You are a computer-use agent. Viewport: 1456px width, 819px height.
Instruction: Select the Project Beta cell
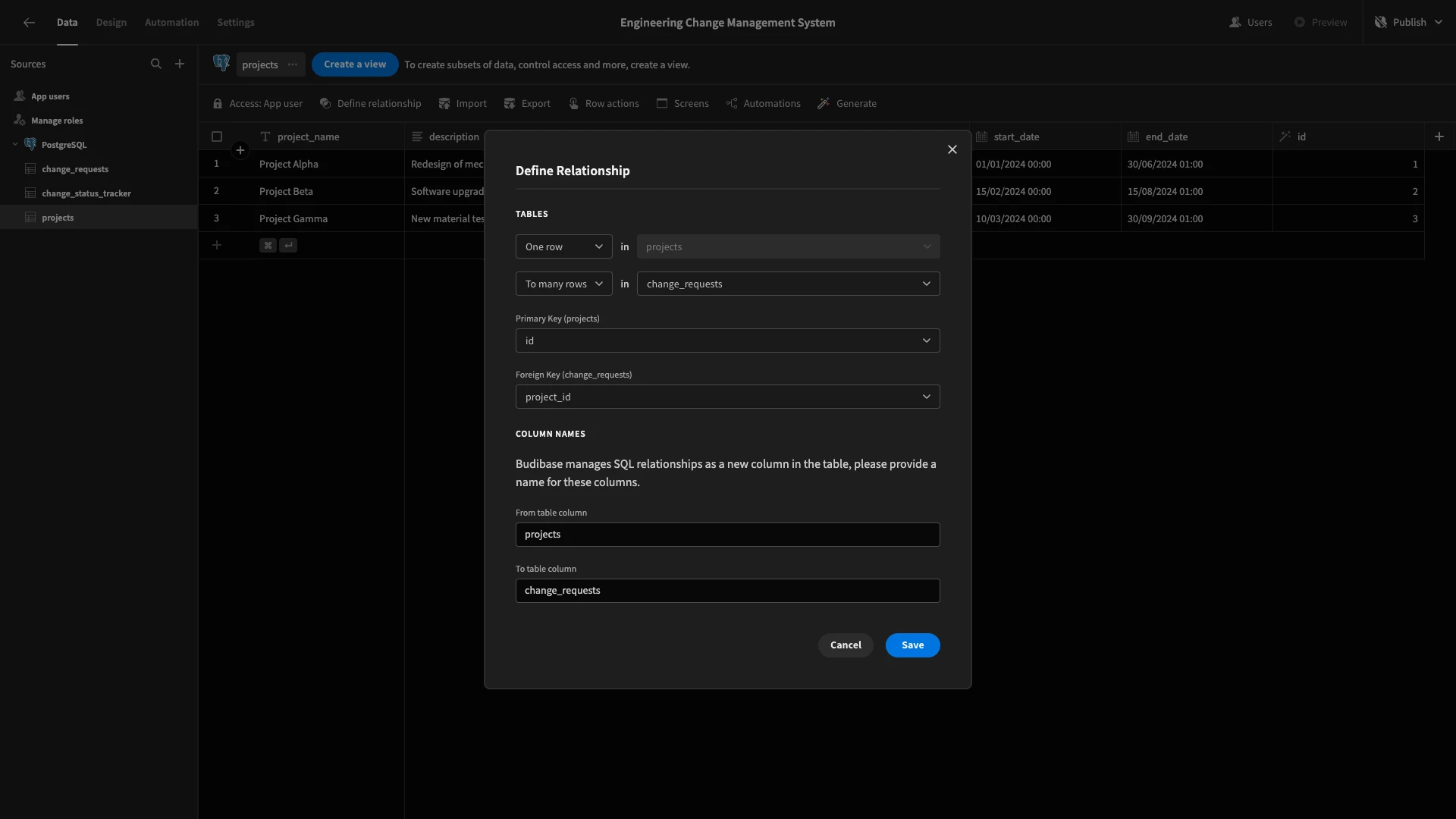(x=328, y=191)
